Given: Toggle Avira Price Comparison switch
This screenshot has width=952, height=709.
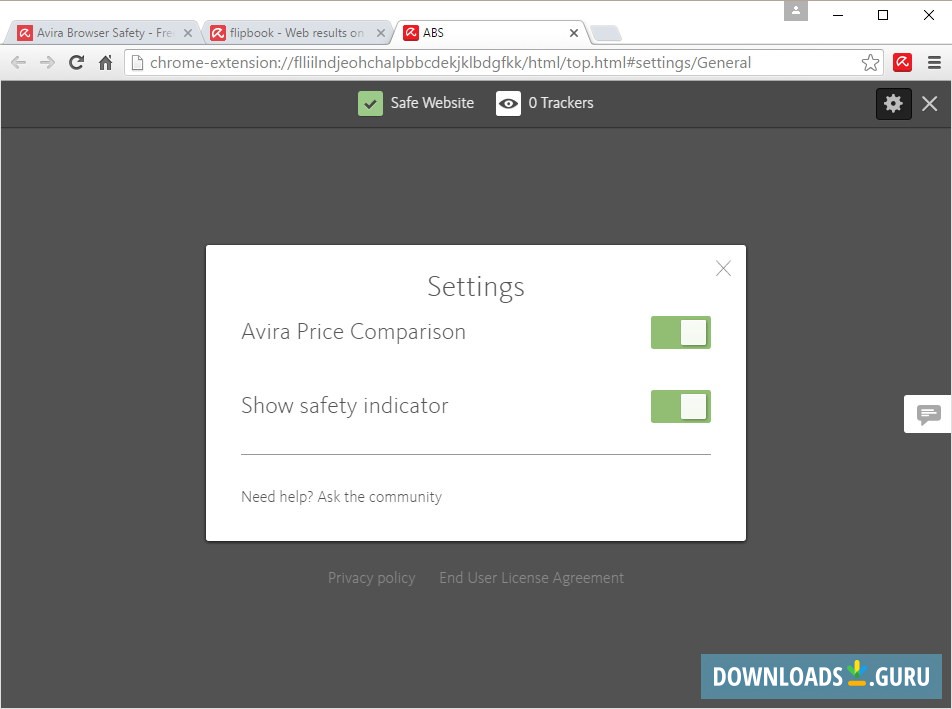Looking at the screenshot, I should coord(681,333).
